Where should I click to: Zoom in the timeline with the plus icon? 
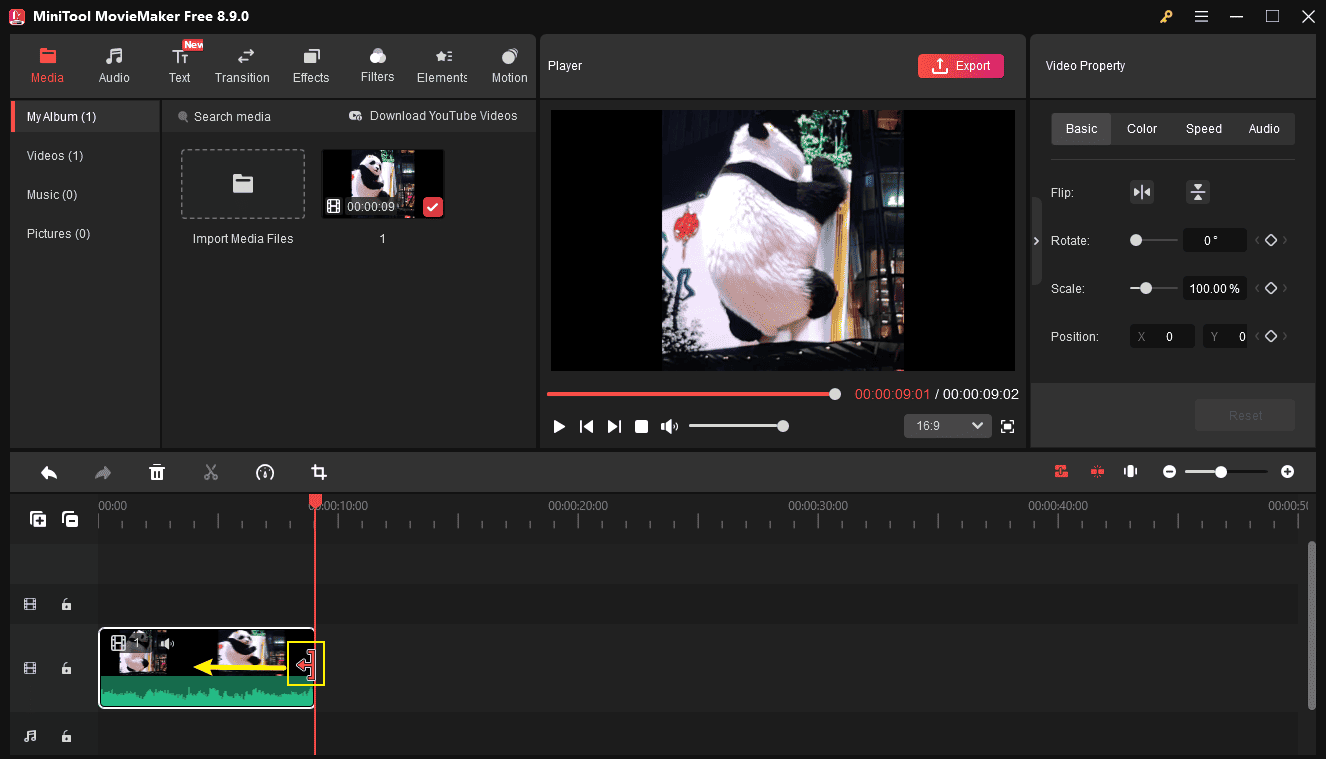1287,472
